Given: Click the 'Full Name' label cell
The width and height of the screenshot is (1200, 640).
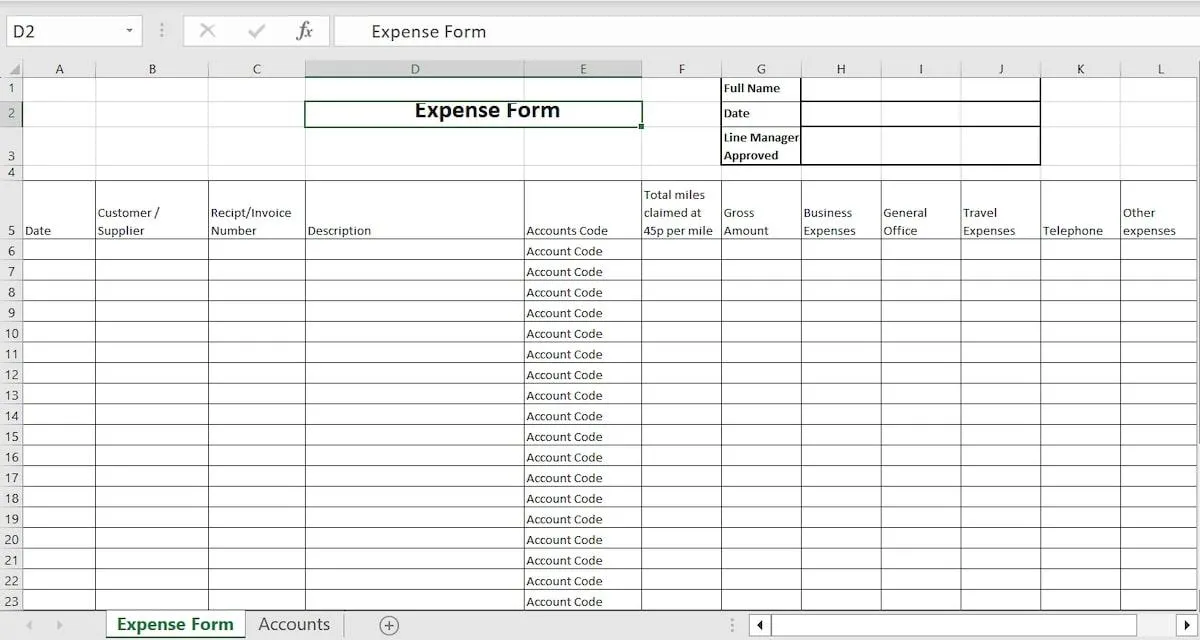Looking at the screenshot, I should click(x=761, y=89).
